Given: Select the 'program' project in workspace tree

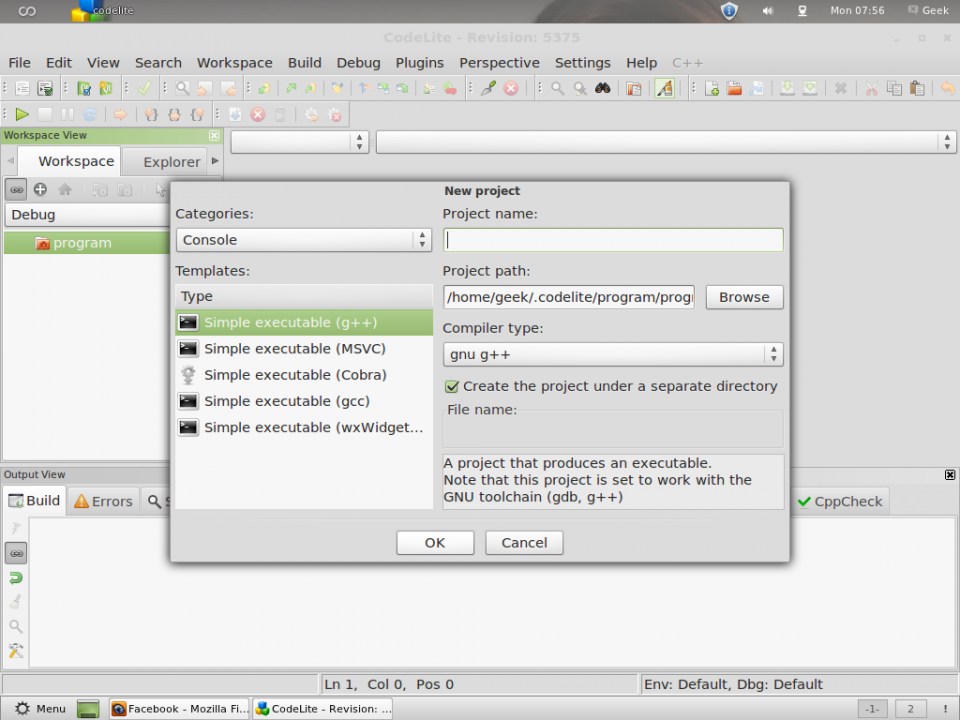Looking at the screenshot, I should 86,243.
